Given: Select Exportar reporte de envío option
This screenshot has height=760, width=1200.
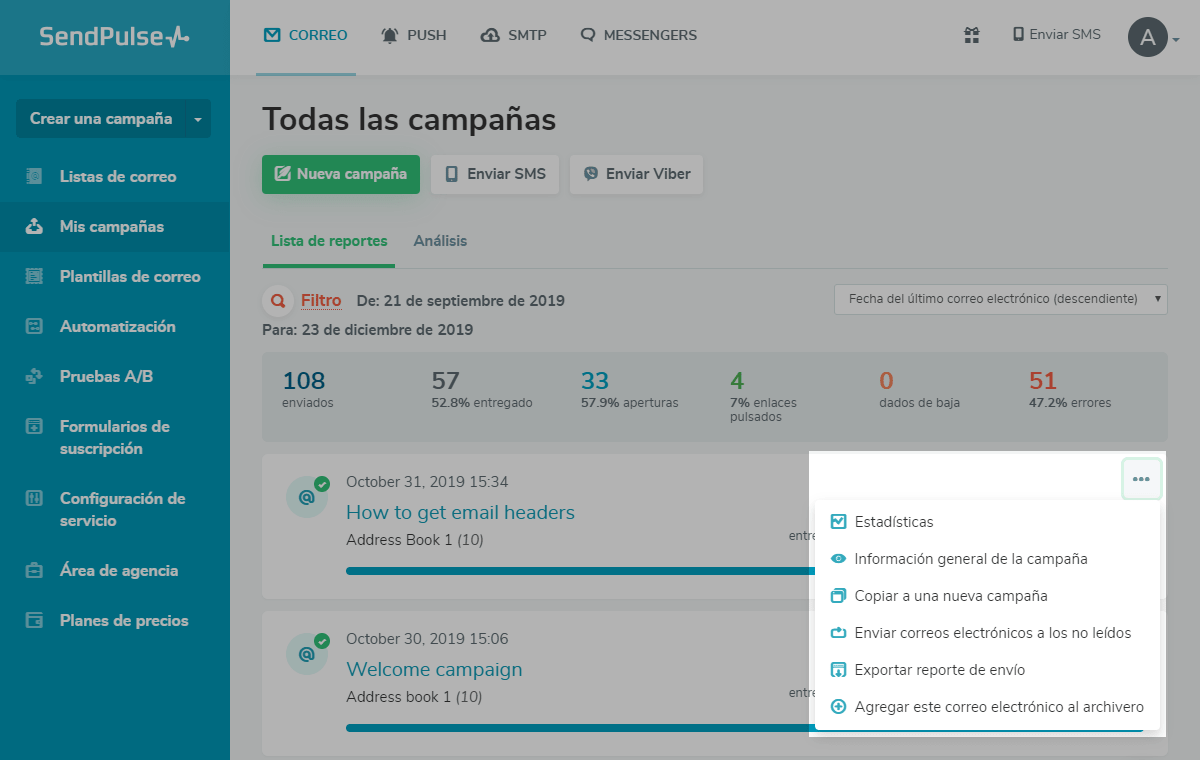Looking at the screenshot, I should coord(939,670).
